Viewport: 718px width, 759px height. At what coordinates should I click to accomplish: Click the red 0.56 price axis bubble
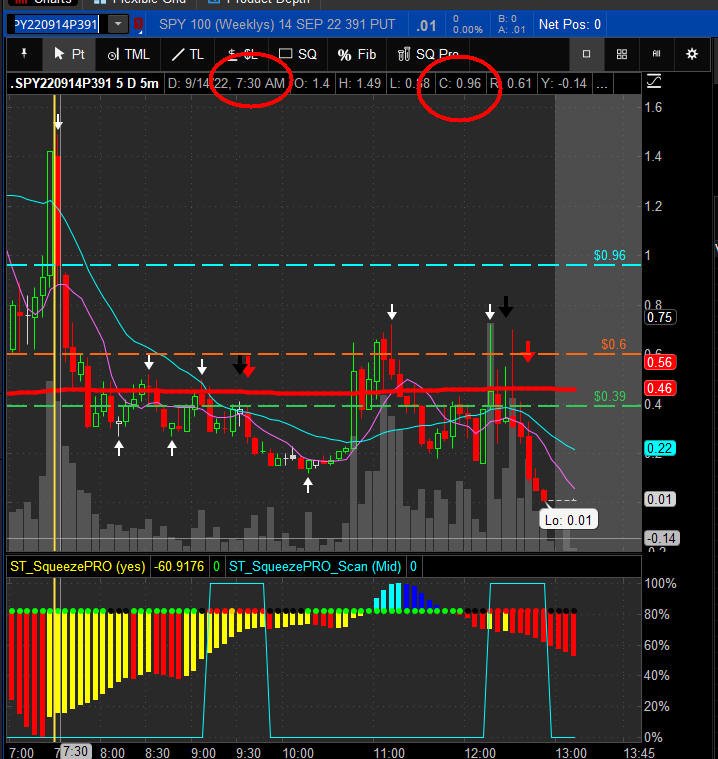659,362
